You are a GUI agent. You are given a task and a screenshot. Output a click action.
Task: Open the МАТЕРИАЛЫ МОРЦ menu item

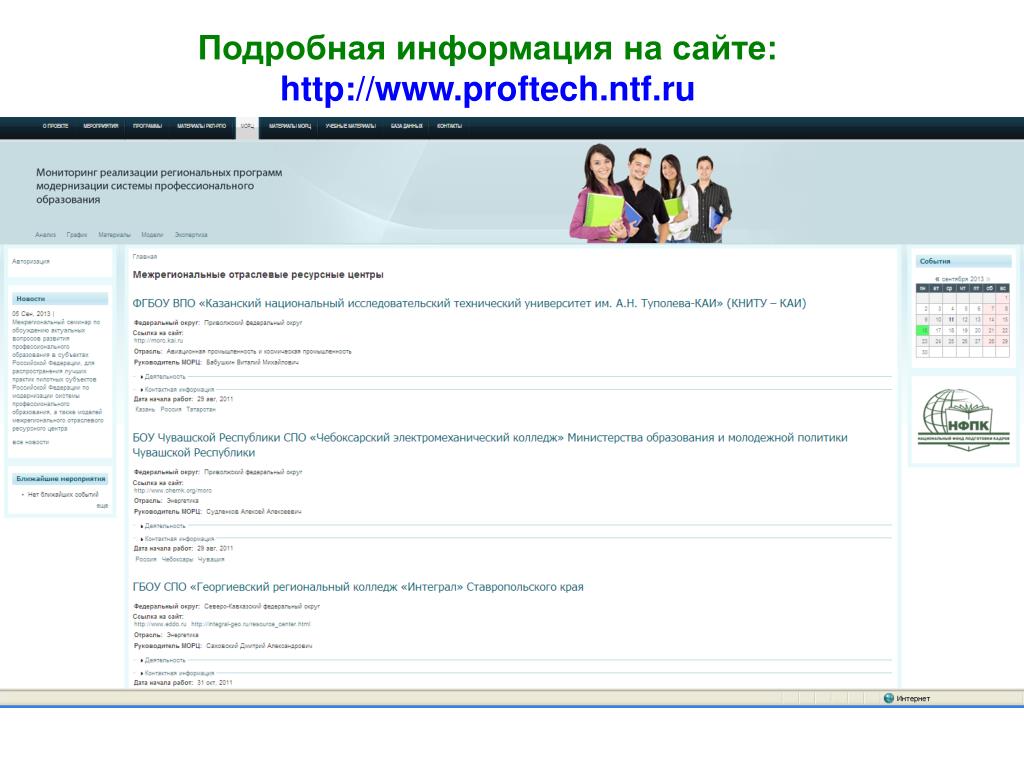click(x=290, y=126)
